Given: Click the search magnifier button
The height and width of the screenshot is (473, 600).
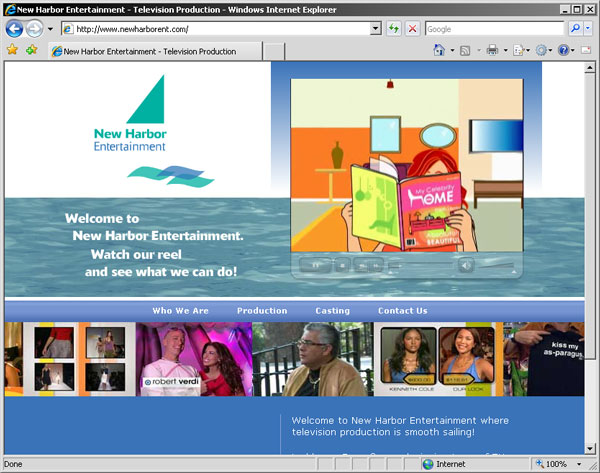Looking at the screenshot, I should point(575,29).
